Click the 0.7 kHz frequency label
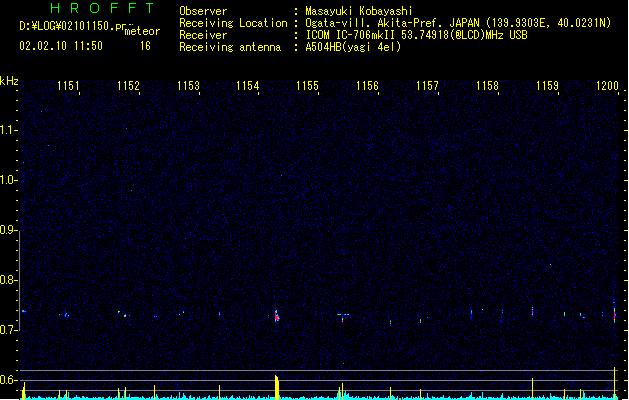629x400 pixels. pos(8,330)
